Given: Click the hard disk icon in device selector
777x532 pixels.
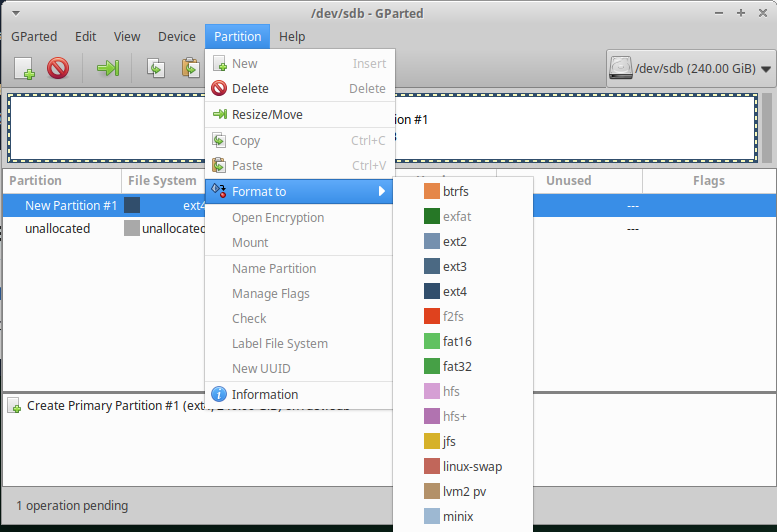Looking at the screenshot, I should pos(620,68).
